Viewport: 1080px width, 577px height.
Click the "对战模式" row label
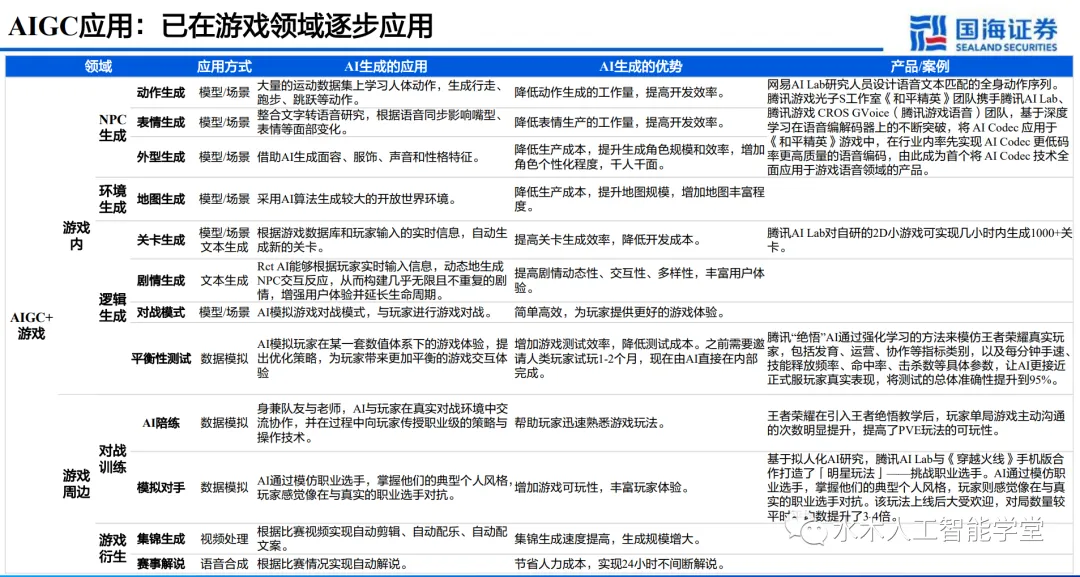coord(161,313)
